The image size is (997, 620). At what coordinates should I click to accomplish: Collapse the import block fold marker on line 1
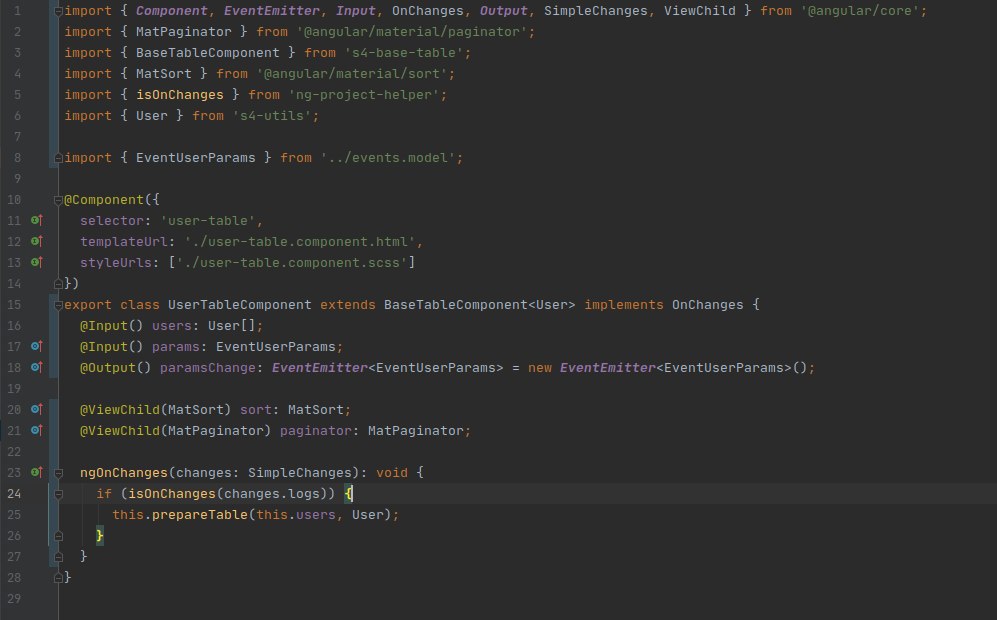tap(58, 11)
